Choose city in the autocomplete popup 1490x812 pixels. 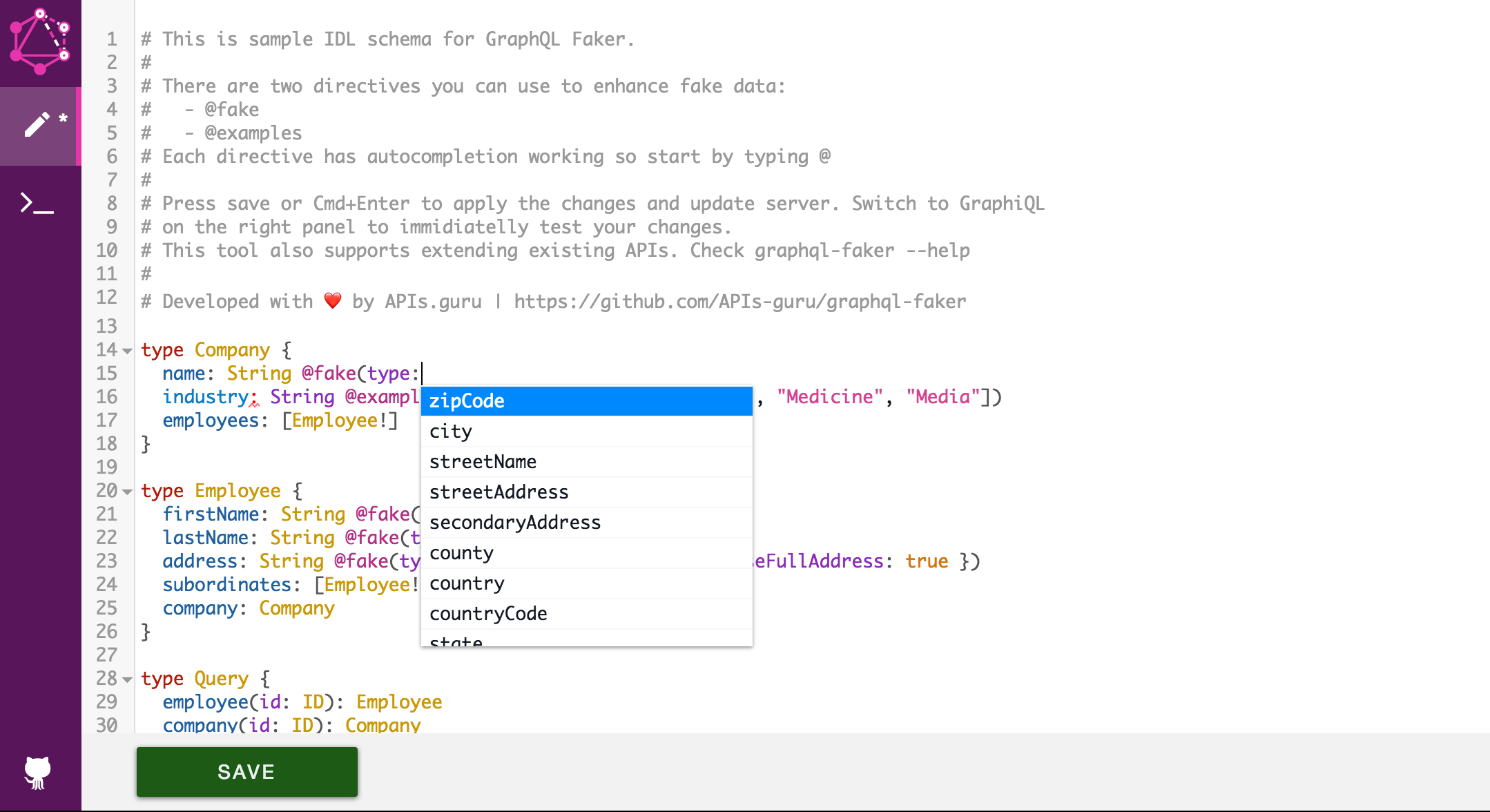point(586,432)
